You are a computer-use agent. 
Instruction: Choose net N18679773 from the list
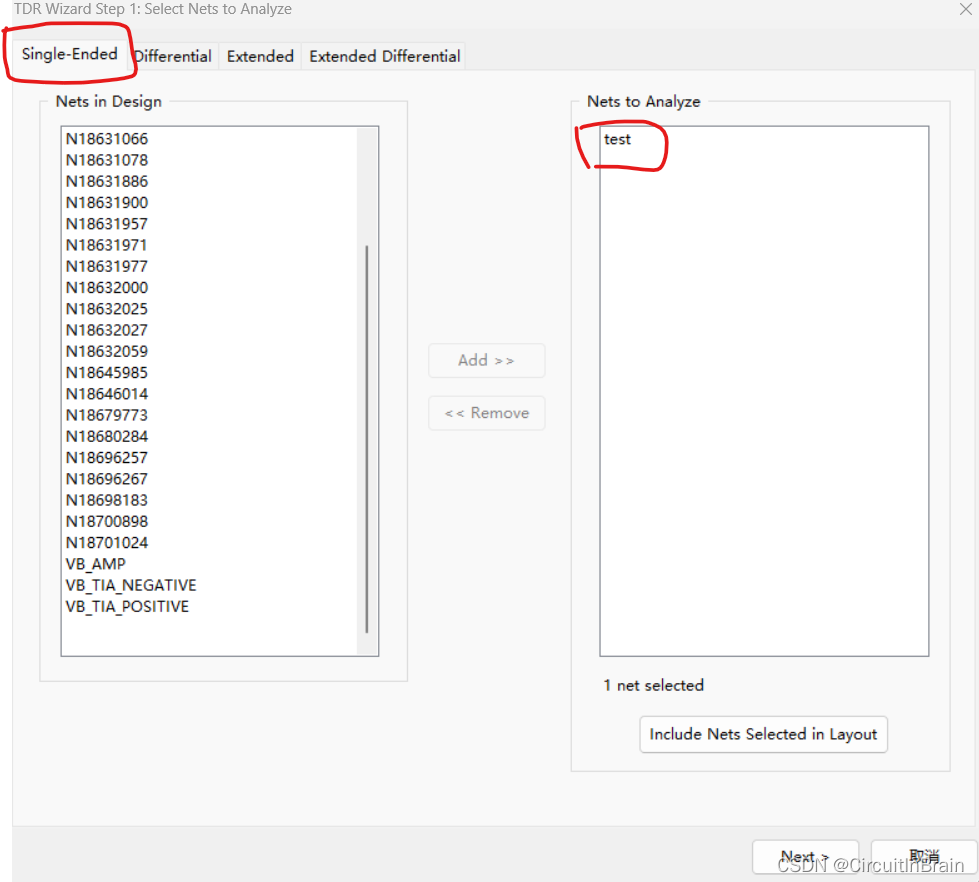point(107,415)
